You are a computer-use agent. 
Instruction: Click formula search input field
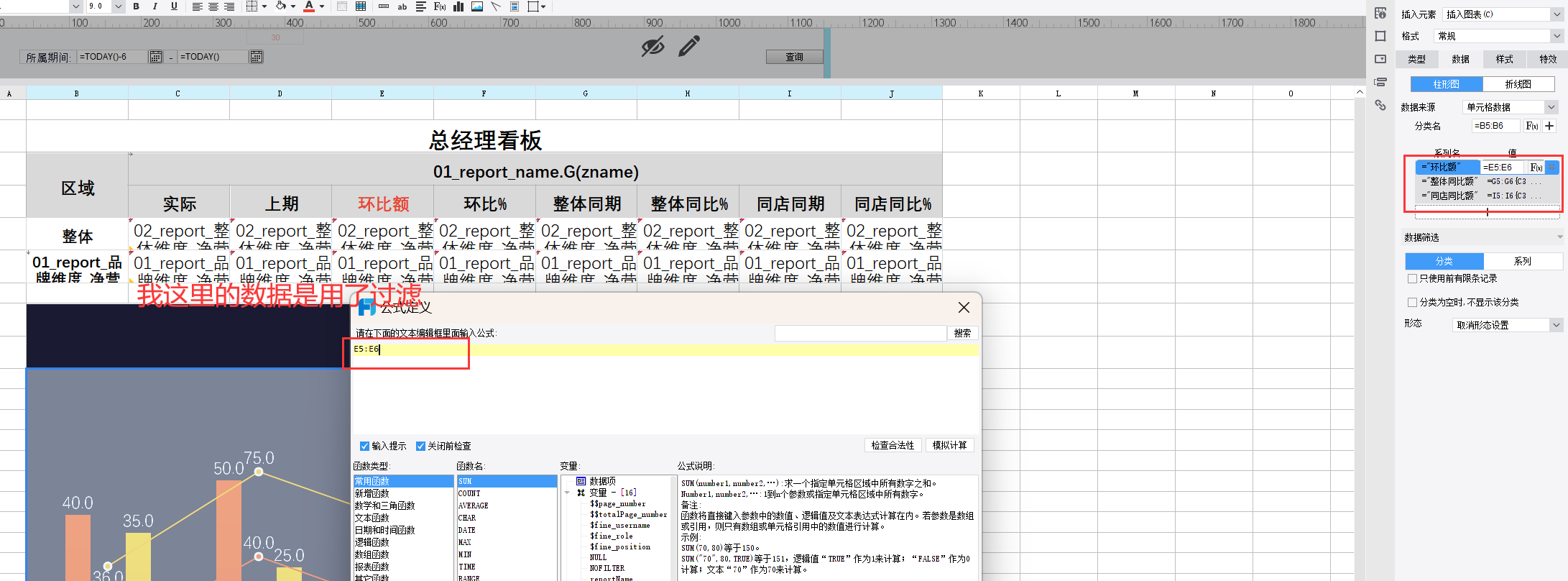click(x=860, y=333)
